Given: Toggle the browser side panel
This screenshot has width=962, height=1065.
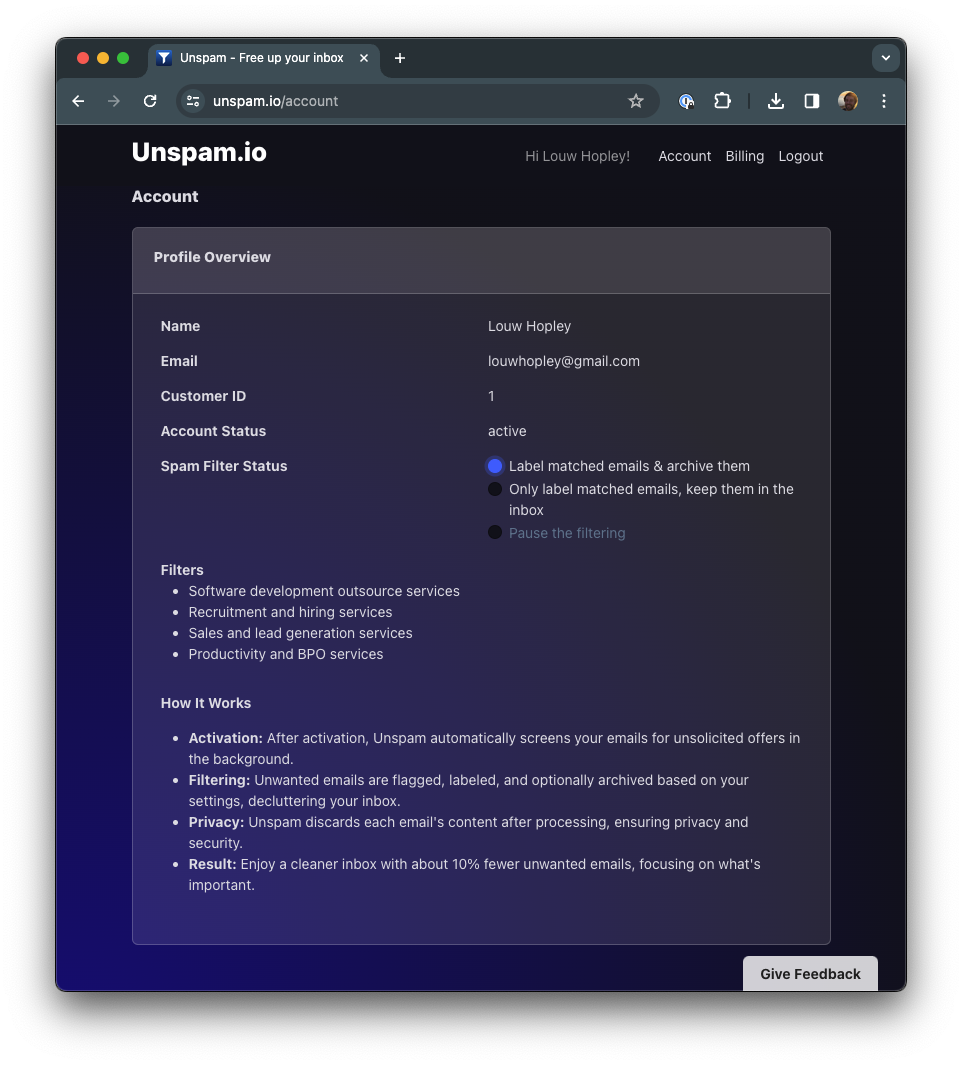Looking at the screenshot, I should 811,101.
